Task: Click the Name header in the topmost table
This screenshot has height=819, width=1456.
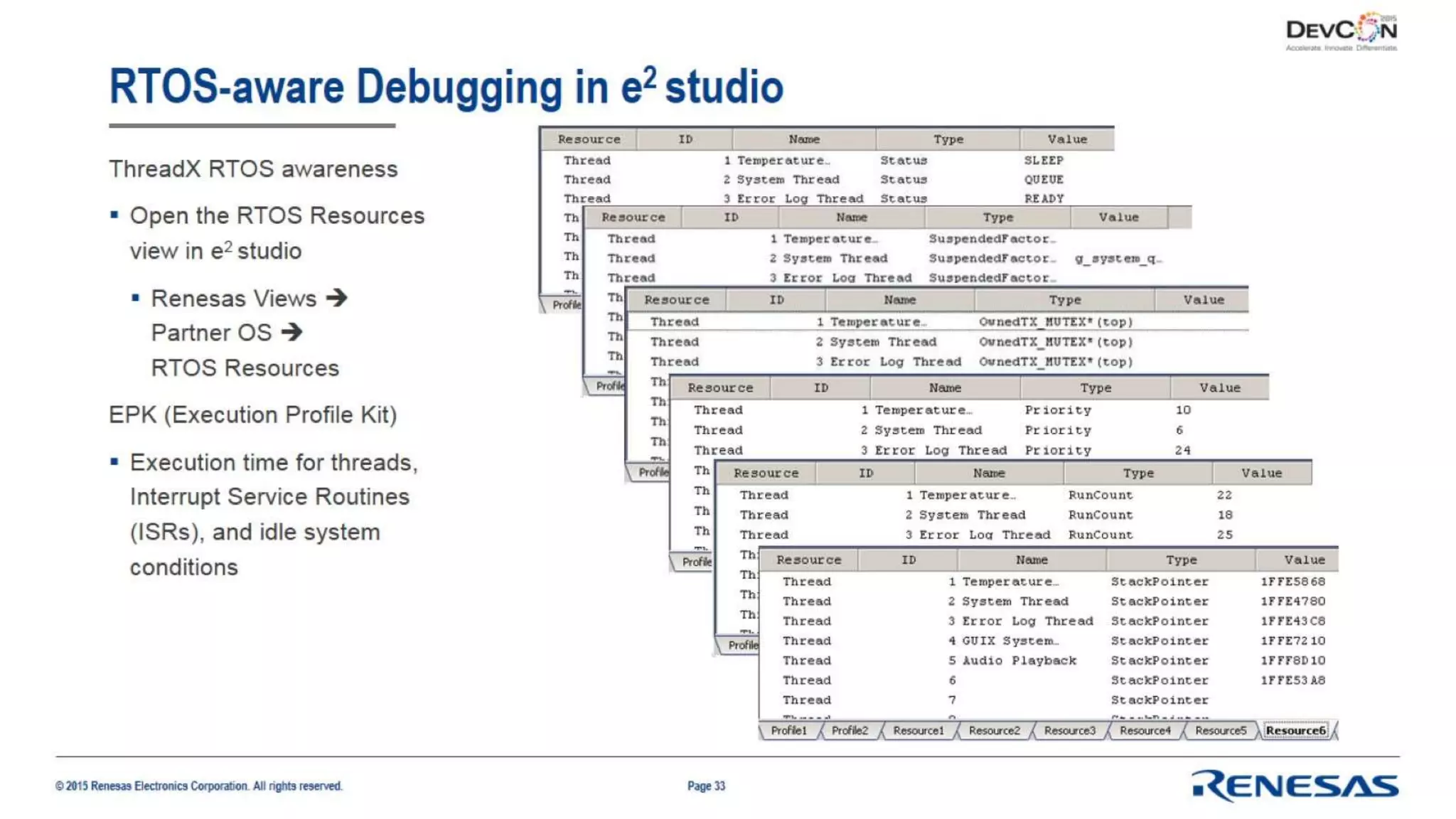Action: pos(803,139)
